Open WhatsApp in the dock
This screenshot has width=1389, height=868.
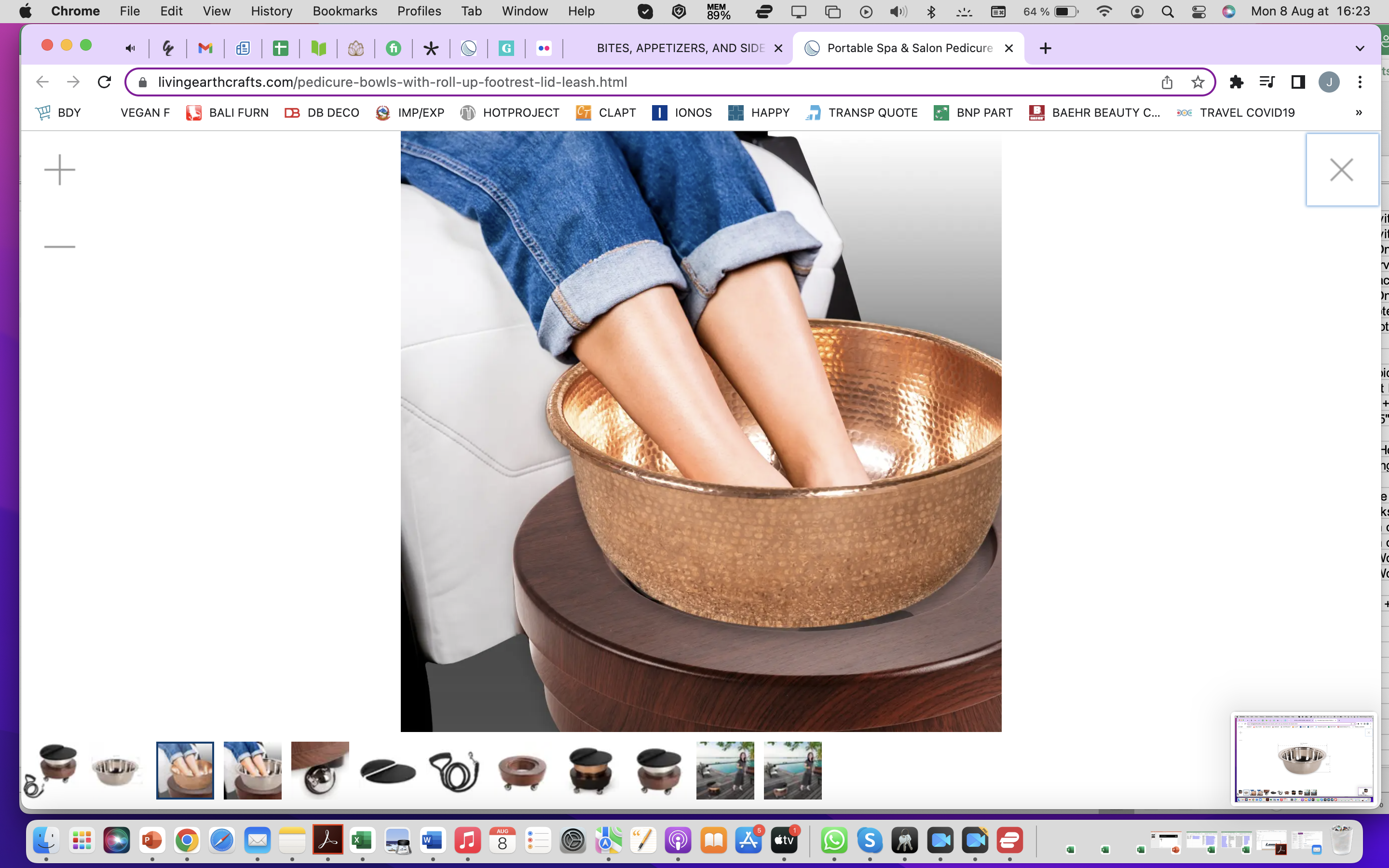pyautogui.click(x=834, y=841)
